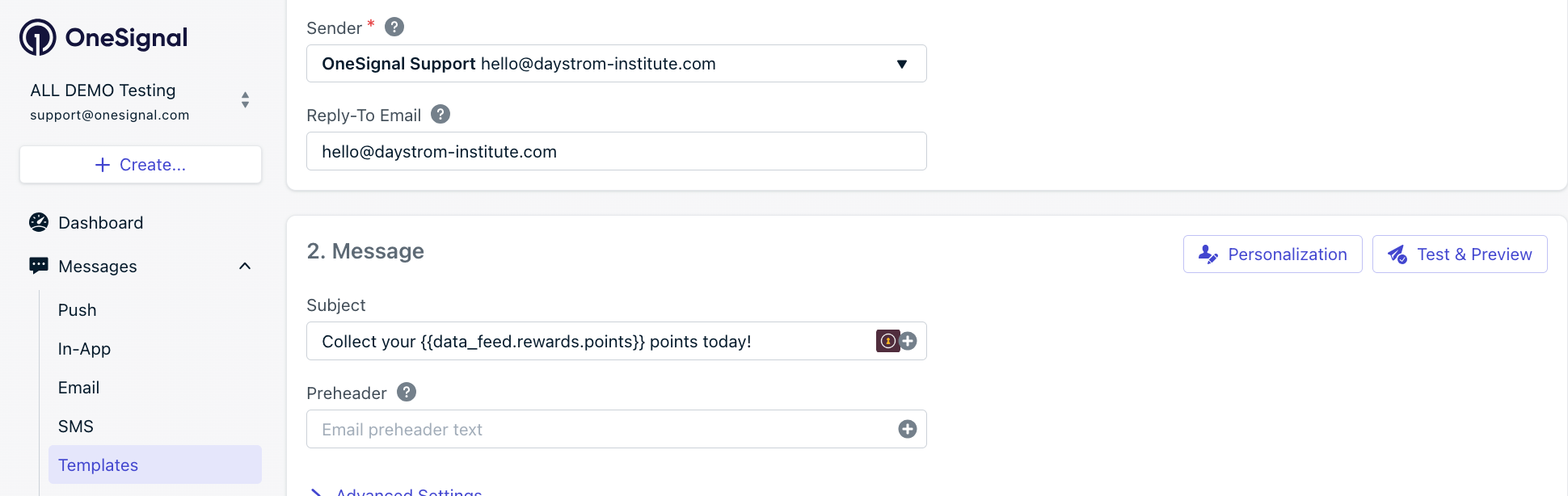Image resolution: width=1568 pixels, height=496 pixels.
Task: Open the Sender dropdown
Action: [x=617, y=64]
